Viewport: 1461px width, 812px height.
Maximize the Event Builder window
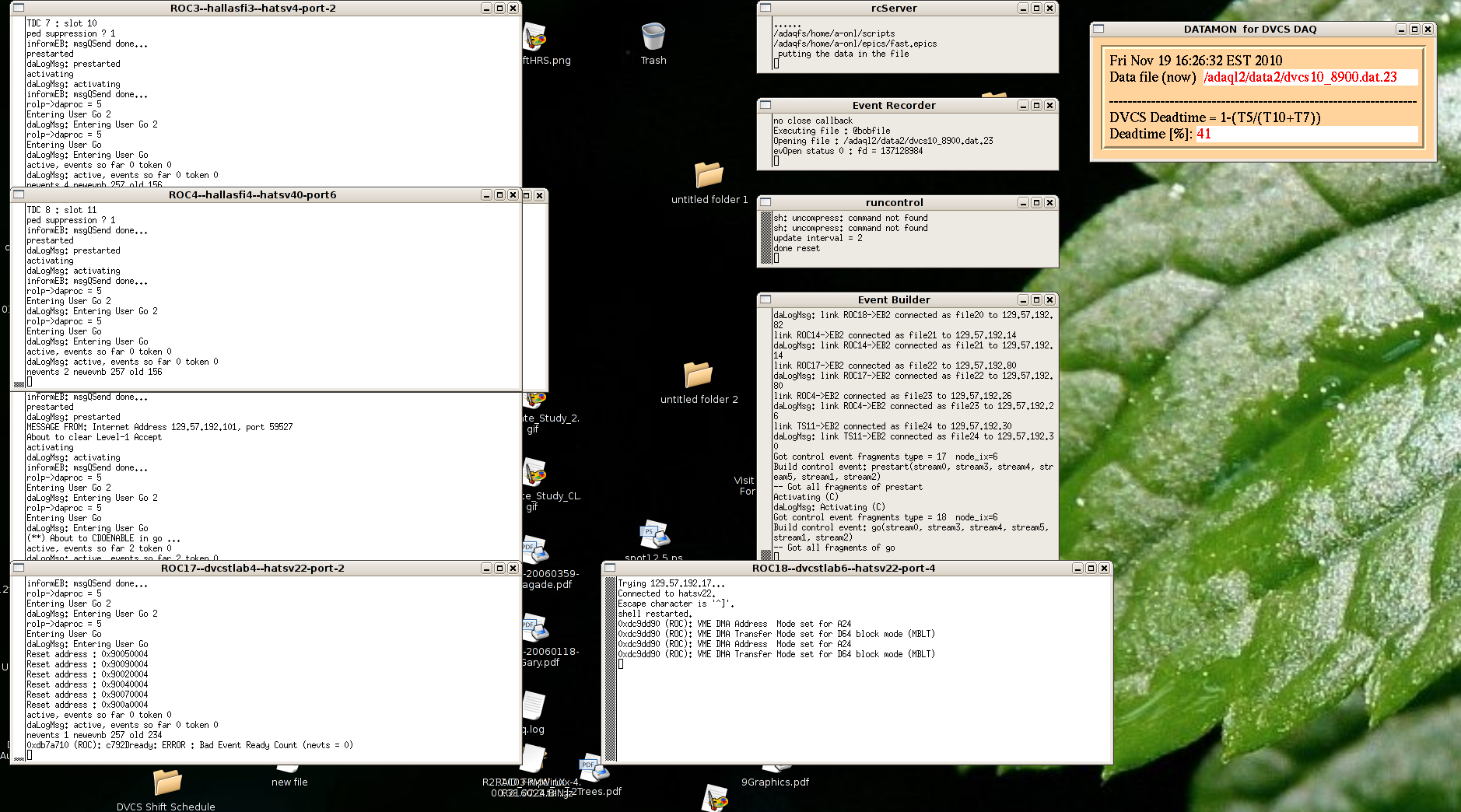click(1036, 299)
